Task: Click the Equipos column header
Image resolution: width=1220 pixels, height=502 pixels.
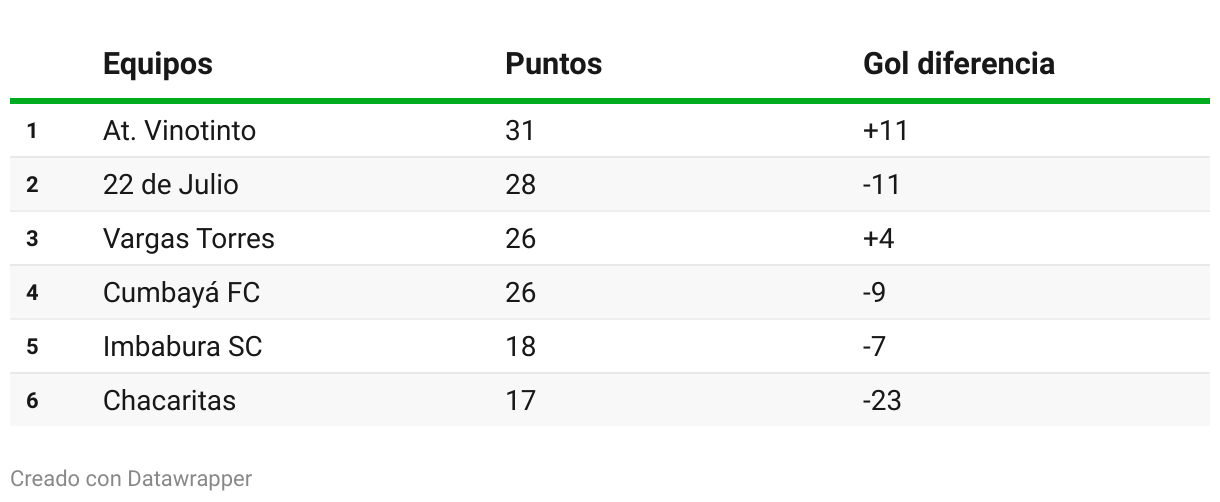Action: coord(157,64)
